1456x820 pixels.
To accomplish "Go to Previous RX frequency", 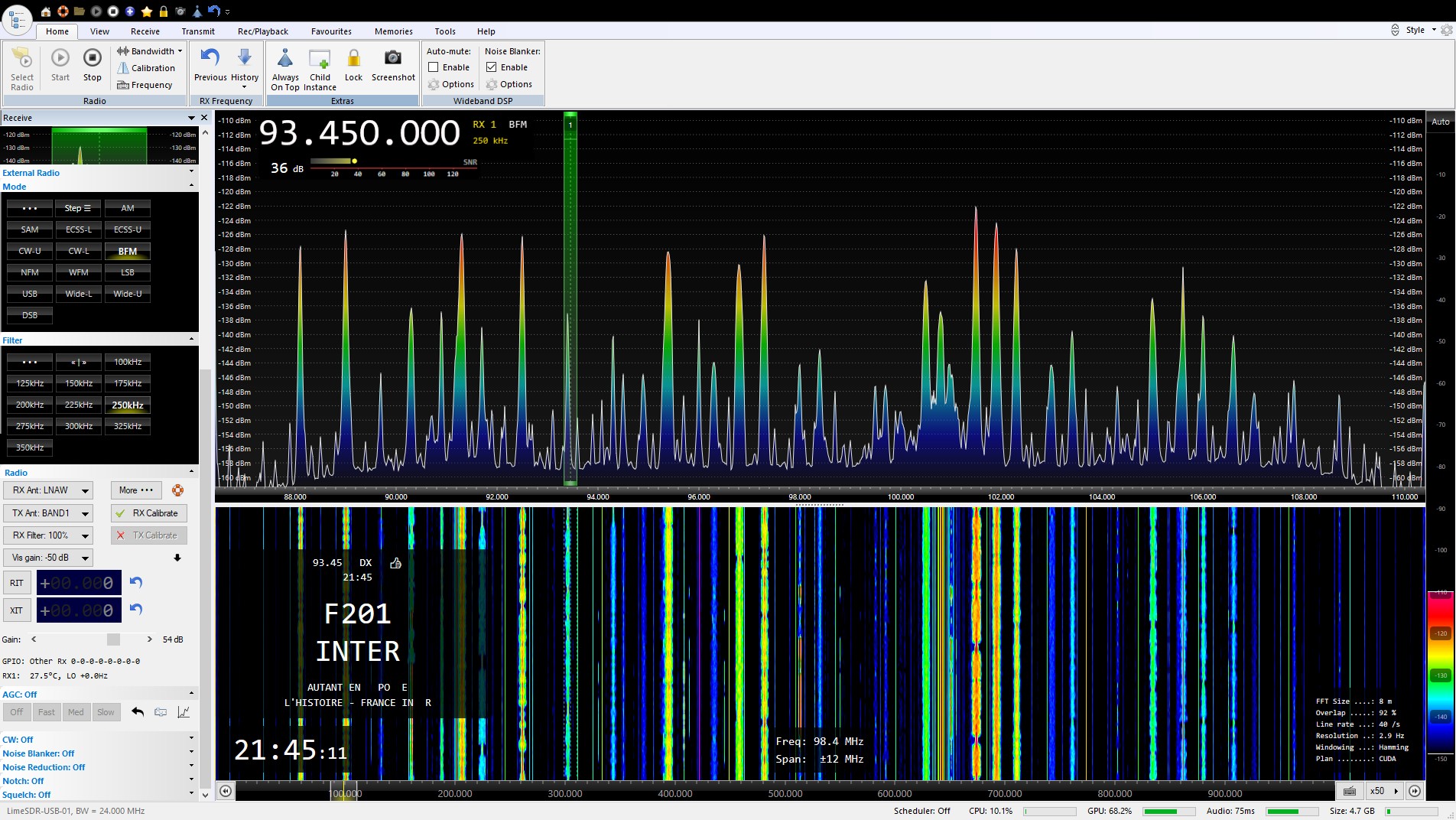I will (x=210, y=59).
